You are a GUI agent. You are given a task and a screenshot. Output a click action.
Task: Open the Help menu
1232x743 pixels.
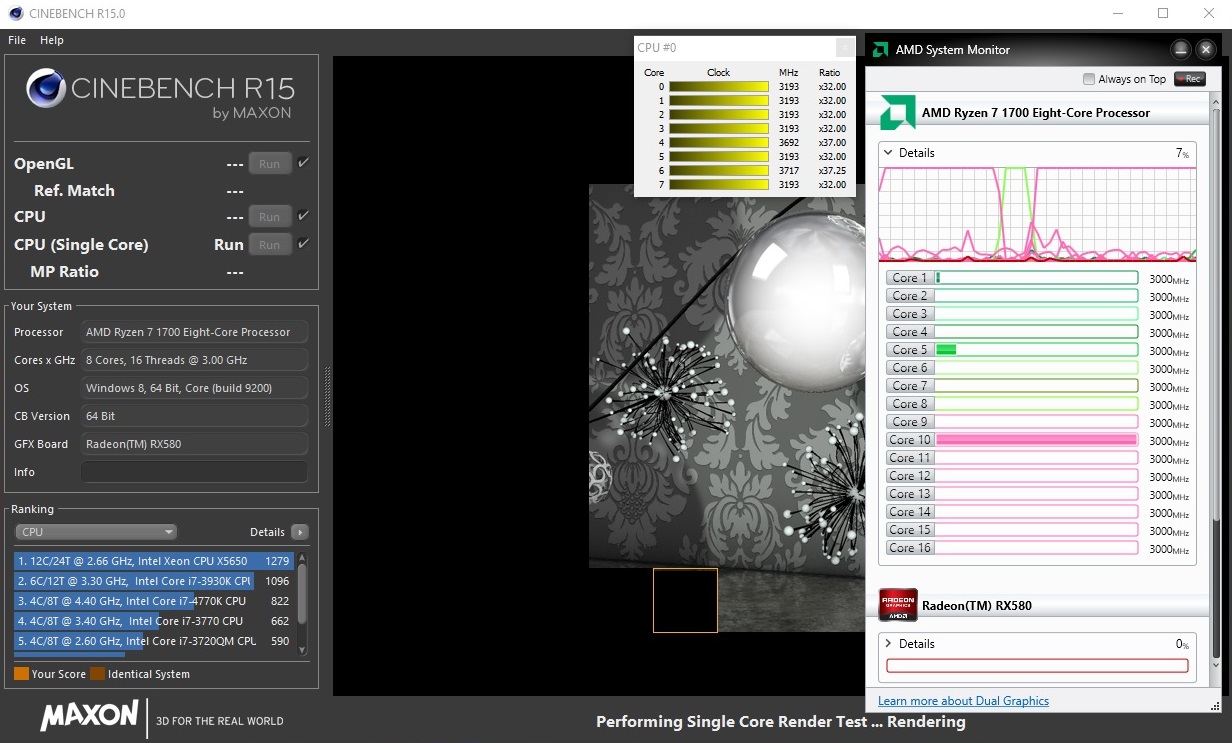[52, 40]
